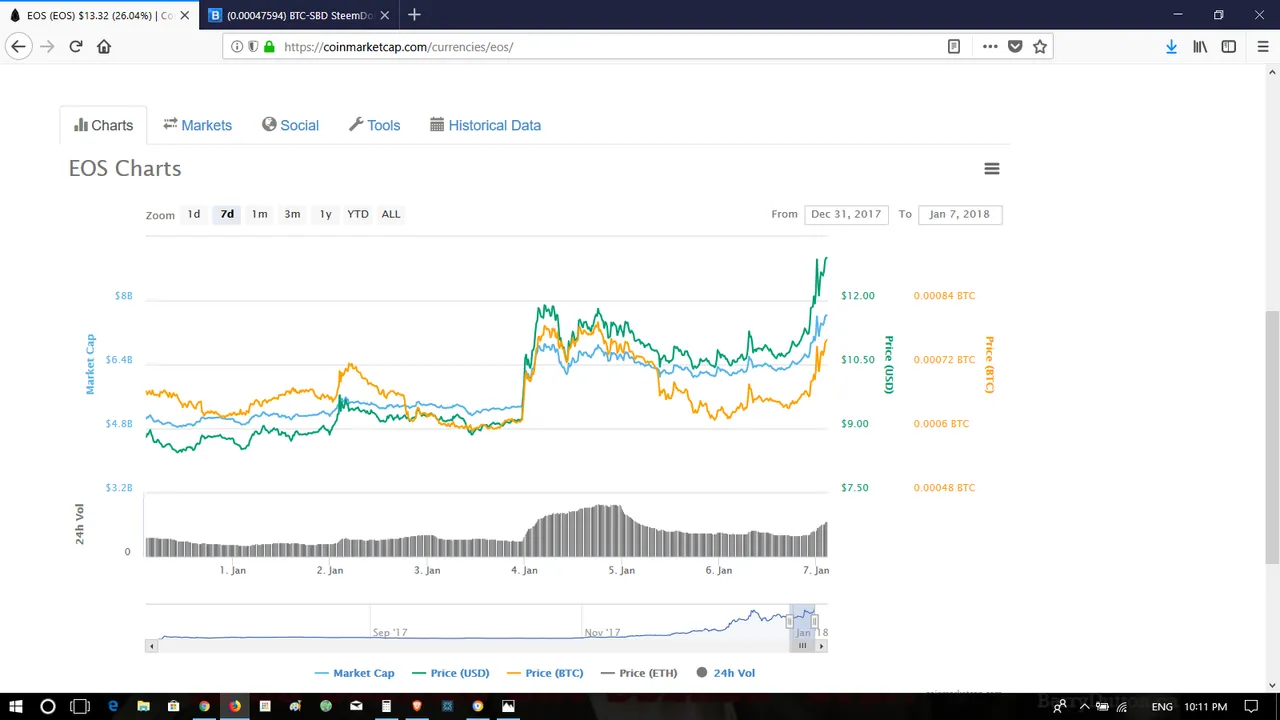Click navigator left scroll arrow under chart
Viewport: 1280px width, 720px height.
tap(152, 646)
